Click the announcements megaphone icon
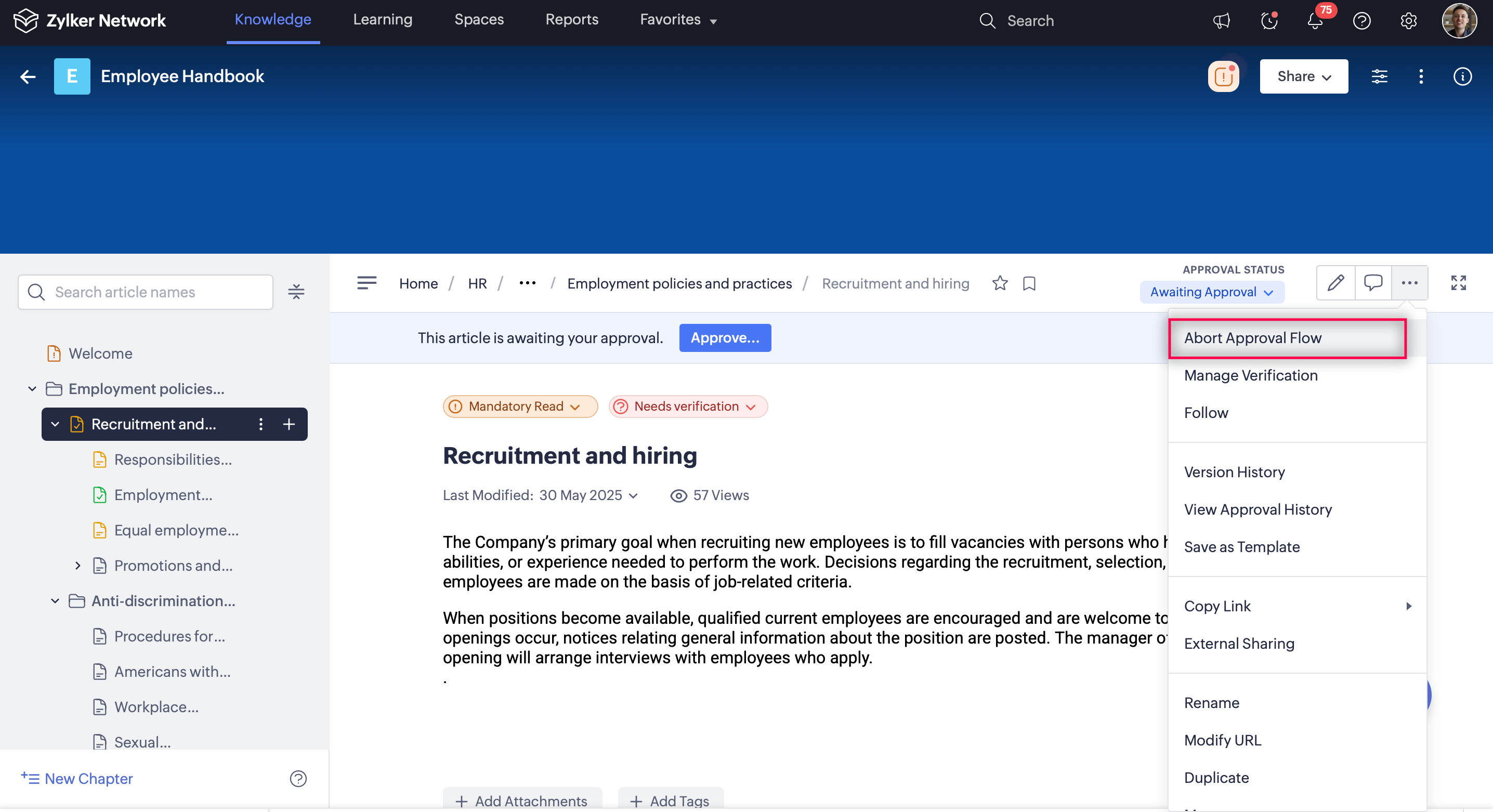Viewport: 1493px width, 812px height. 1221,21
